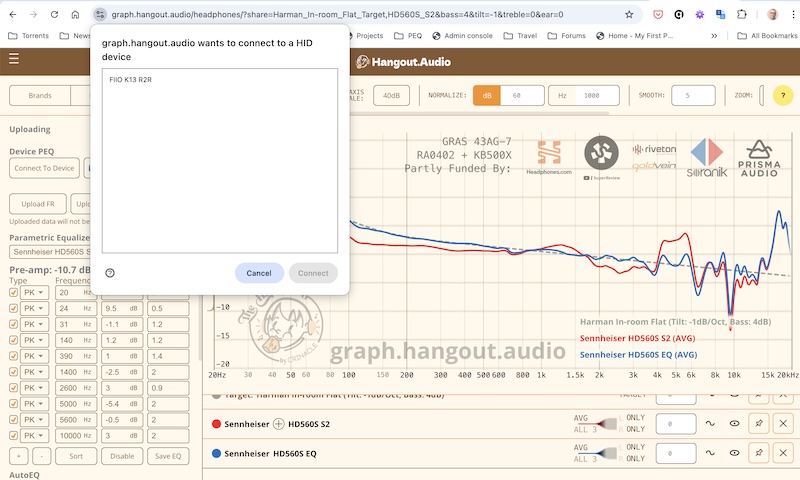The width and height of the screenshot is (800, 480).
Task: Open the Extensions puzzle-piece menu
Action: tap(742, 14)
